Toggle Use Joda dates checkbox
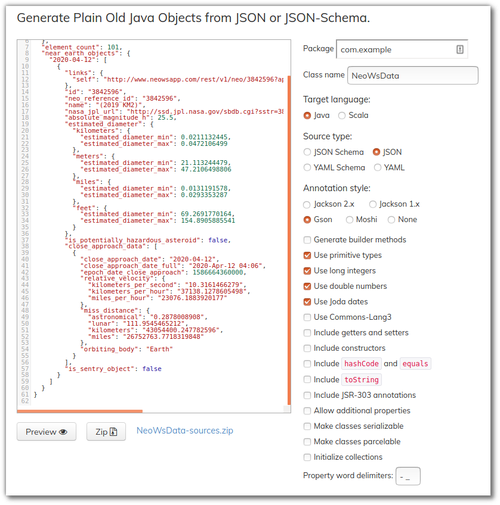This screenshot has height=505, width=500. click(x=307, y=302)
